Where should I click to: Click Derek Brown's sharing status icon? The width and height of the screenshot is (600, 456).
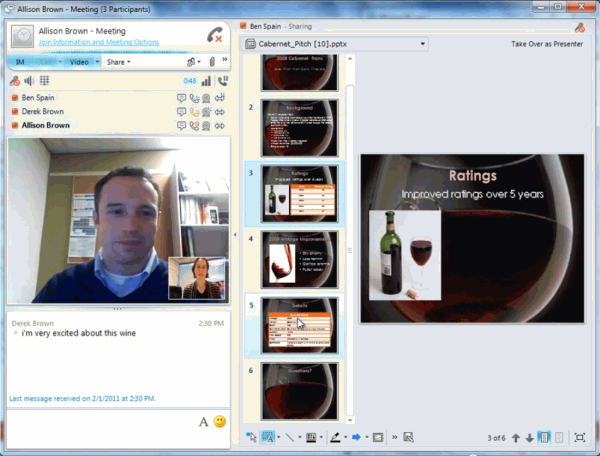(x=220, y=112)
